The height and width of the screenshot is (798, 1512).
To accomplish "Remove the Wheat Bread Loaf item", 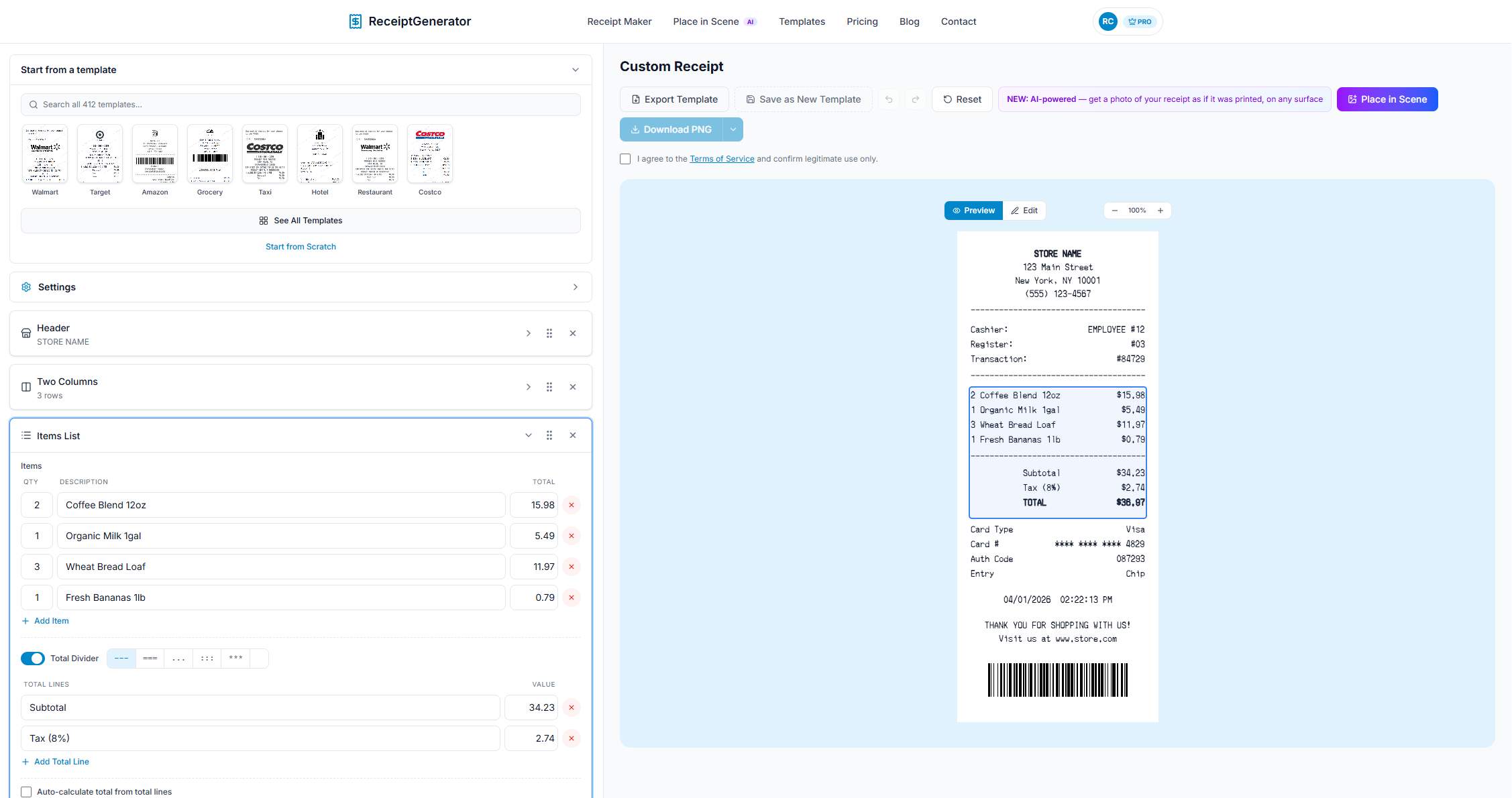I will coord(571,567).
